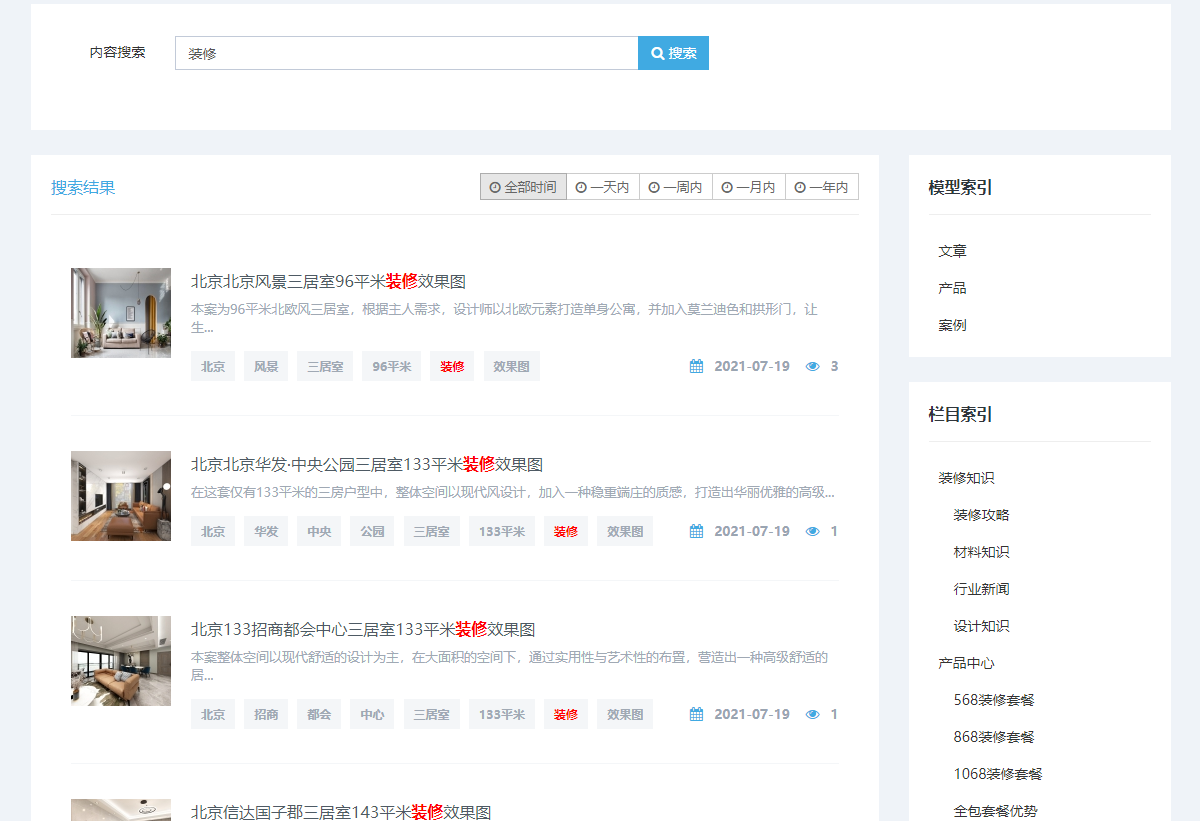Open the 北京信达国子郡三居室143平米 result title
1200x821 pixels.
coord(341,812)
